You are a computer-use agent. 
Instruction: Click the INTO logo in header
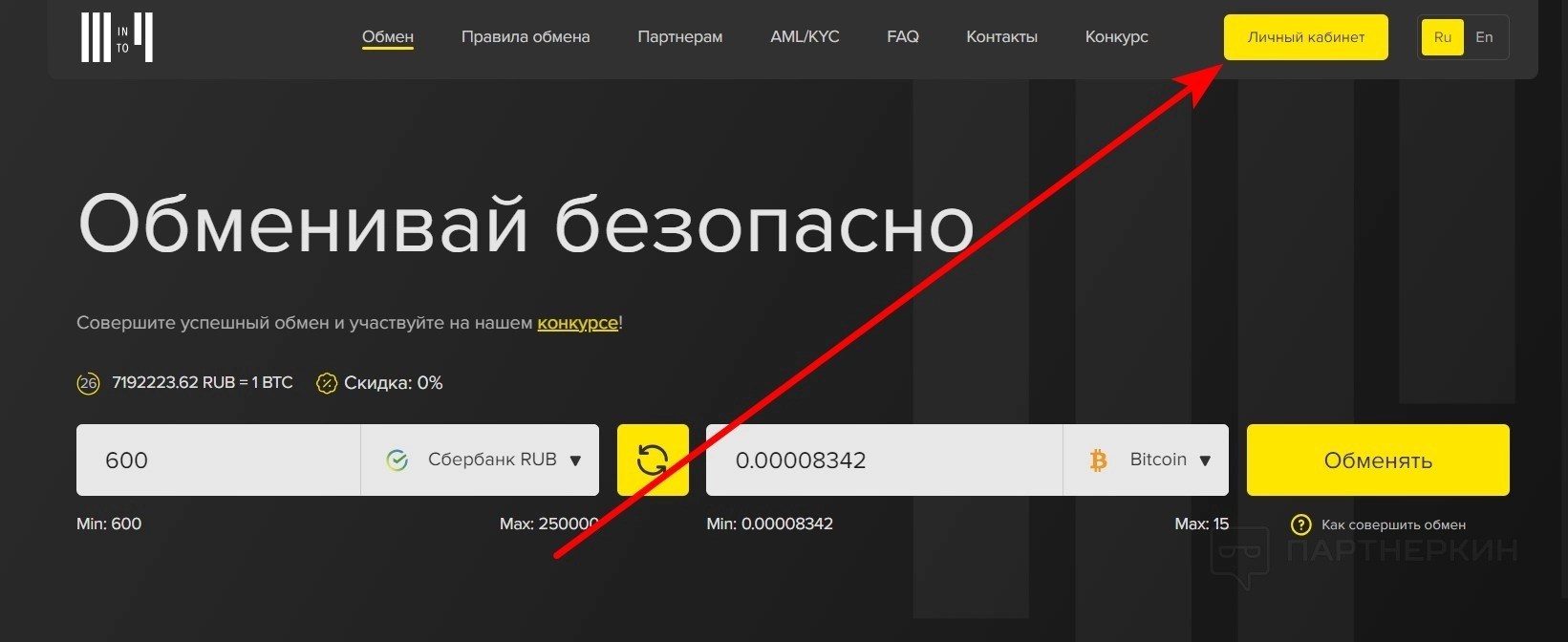pyautogui.click(x=117, y=38)
